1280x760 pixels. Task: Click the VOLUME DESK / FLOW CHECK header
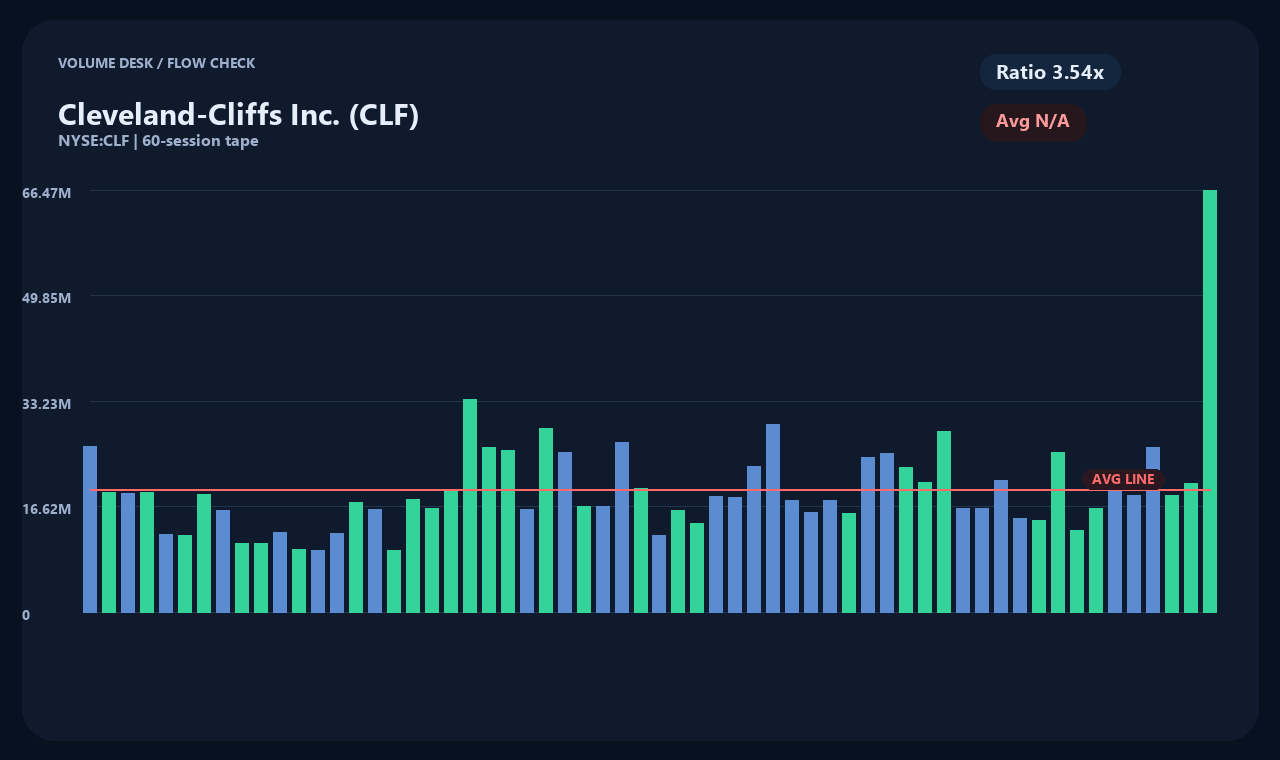coord(156,63)
